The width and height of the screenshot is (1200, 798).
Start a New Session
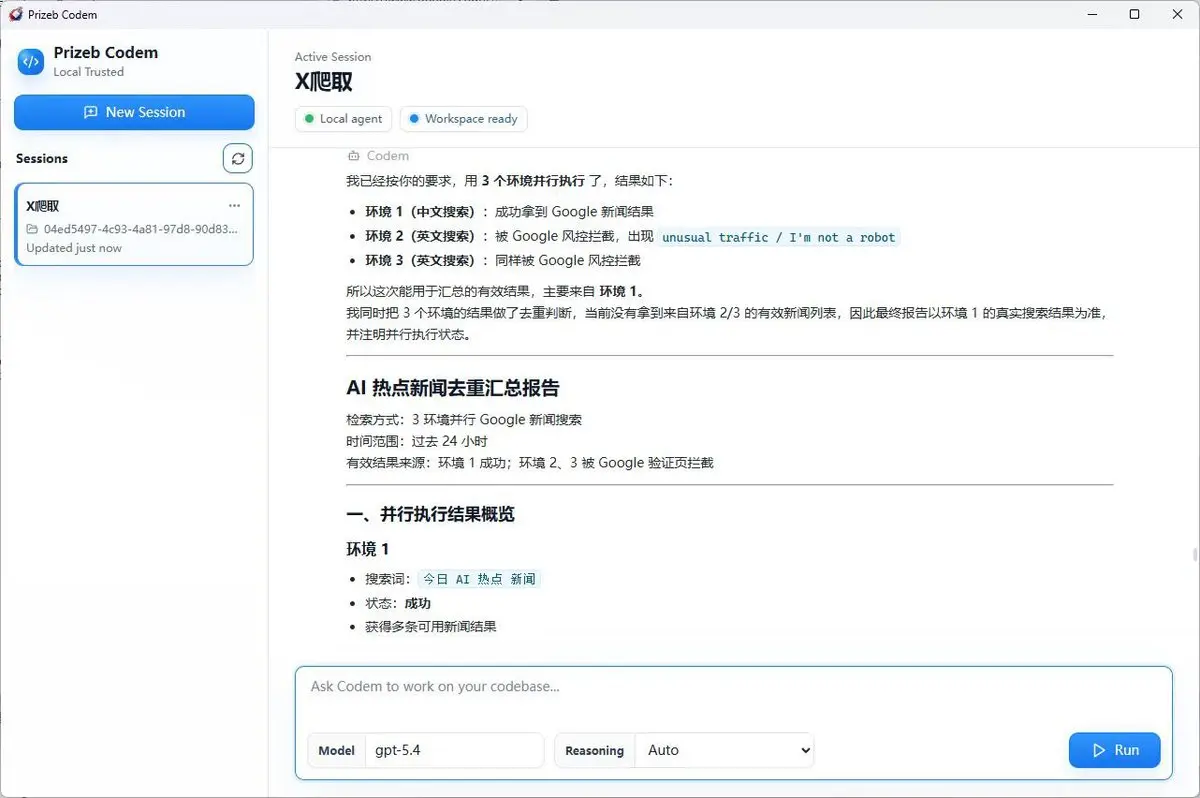point(134,112)
